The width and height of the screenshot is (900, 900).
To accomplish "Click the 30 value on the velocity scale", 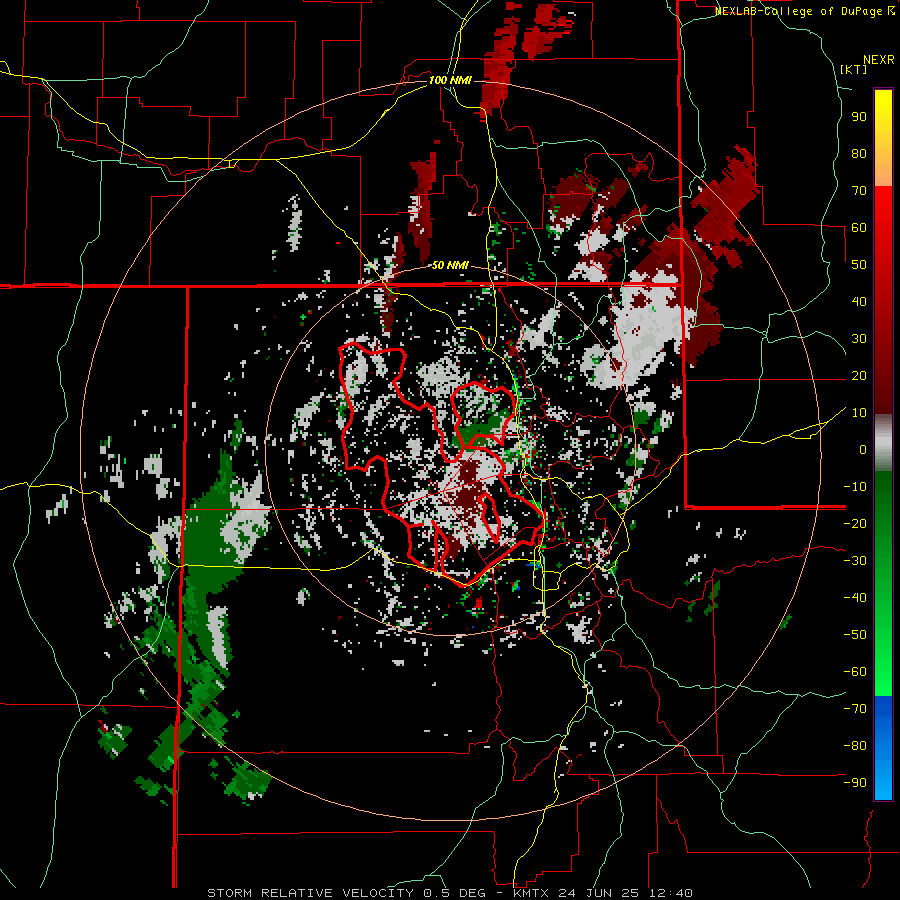I will 859,339.
